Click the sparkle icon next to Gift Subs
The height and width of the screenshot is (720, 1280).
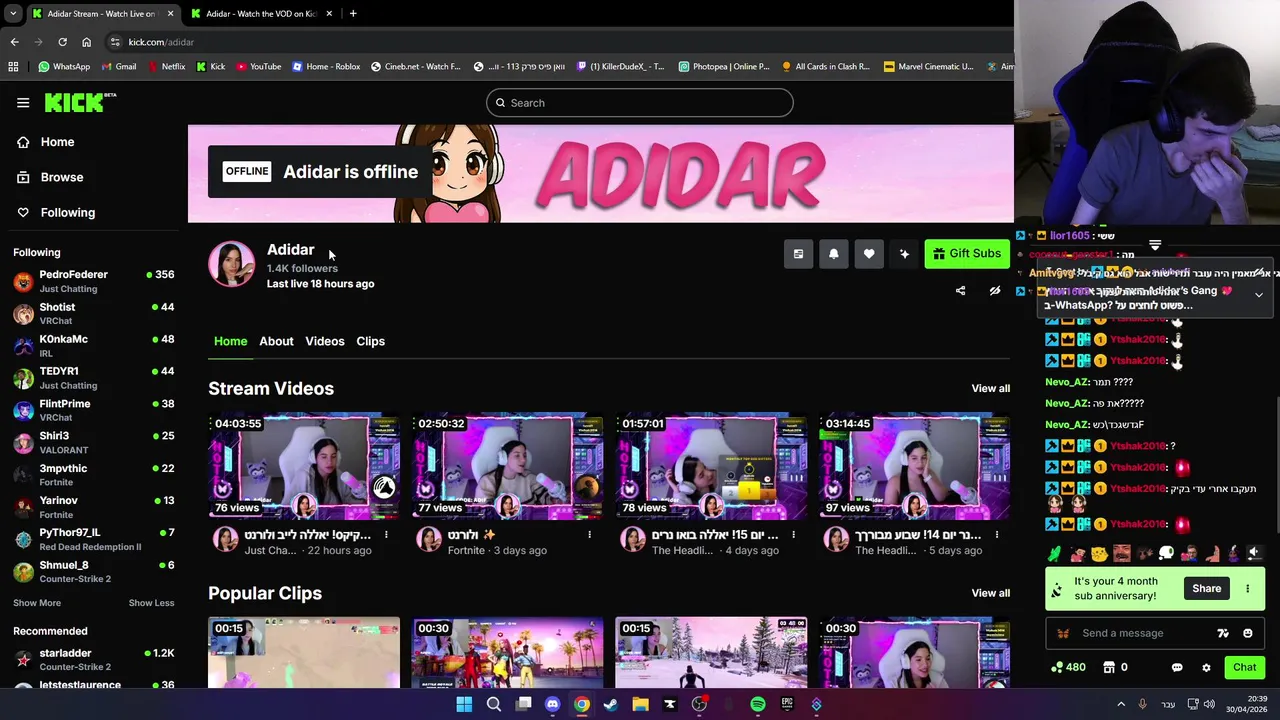click(x=904, y=254)
